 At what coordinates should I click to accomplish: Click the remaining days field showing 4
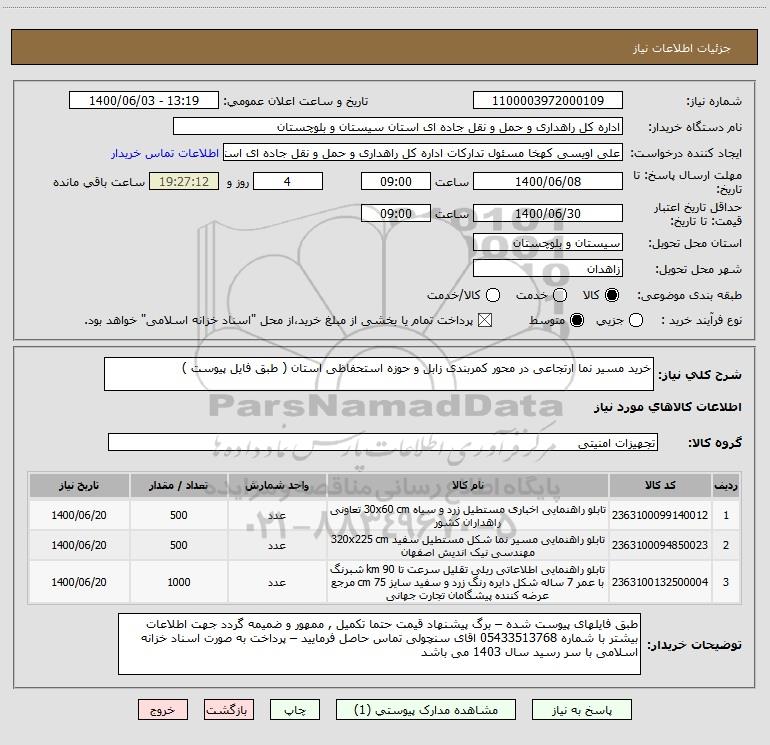[x=288, y=181]
